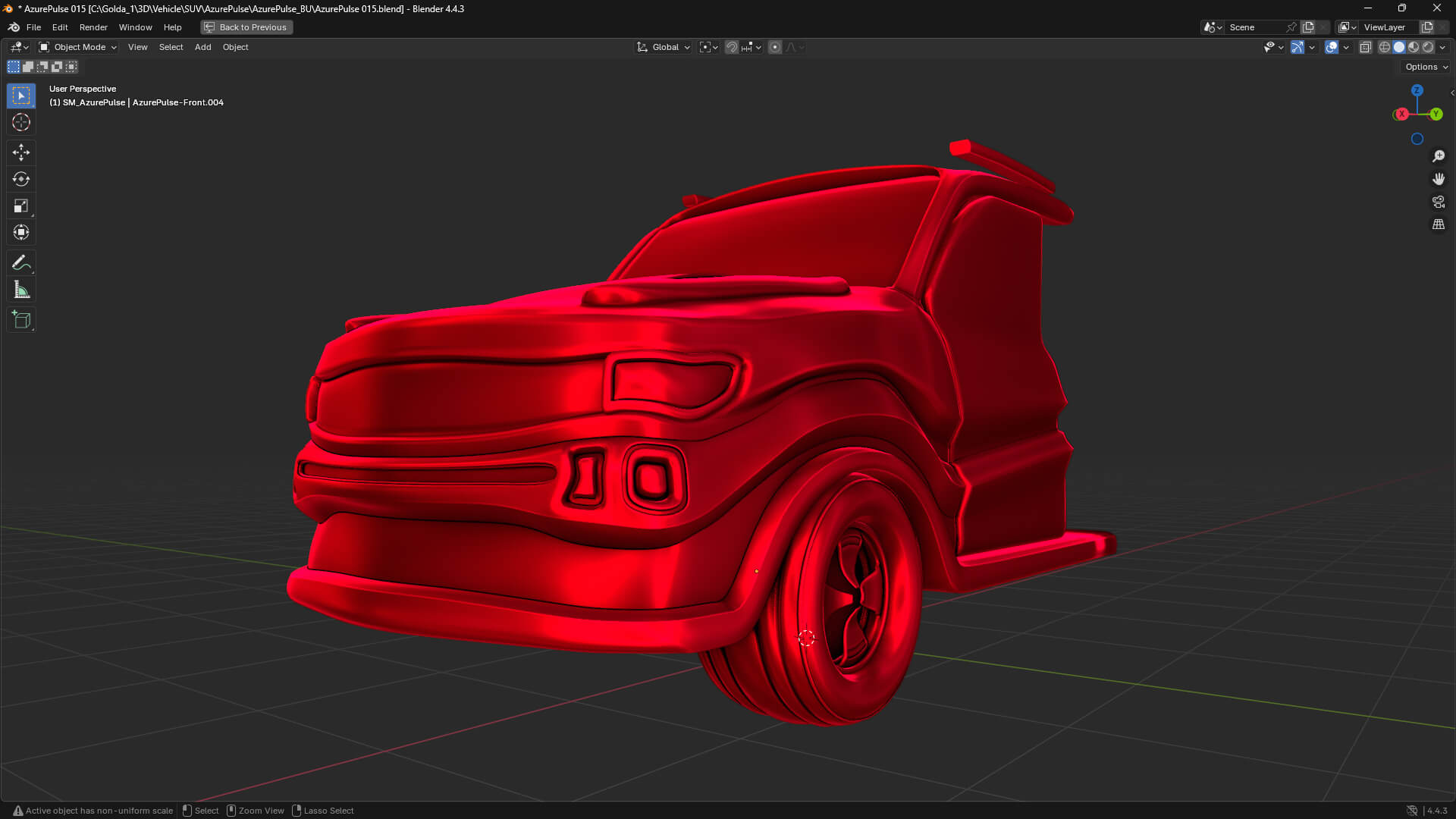Pick the Annotate tool
The image size is (1456, 819).
[x=20, y=262]
